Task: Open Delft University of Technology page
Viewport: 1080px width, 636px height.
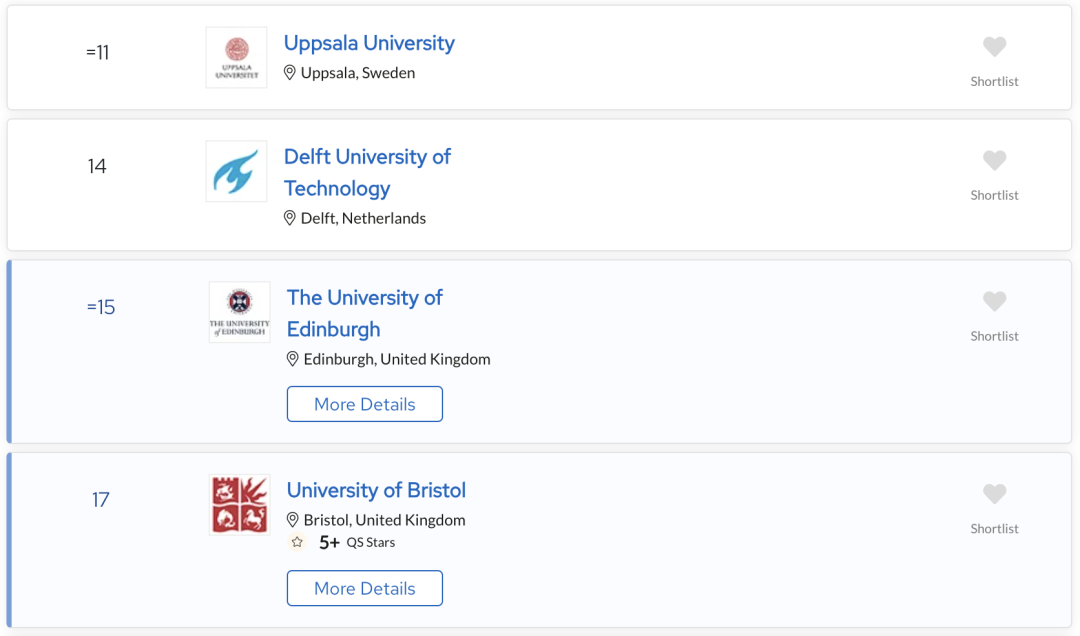Action: (x=367, y=172)
